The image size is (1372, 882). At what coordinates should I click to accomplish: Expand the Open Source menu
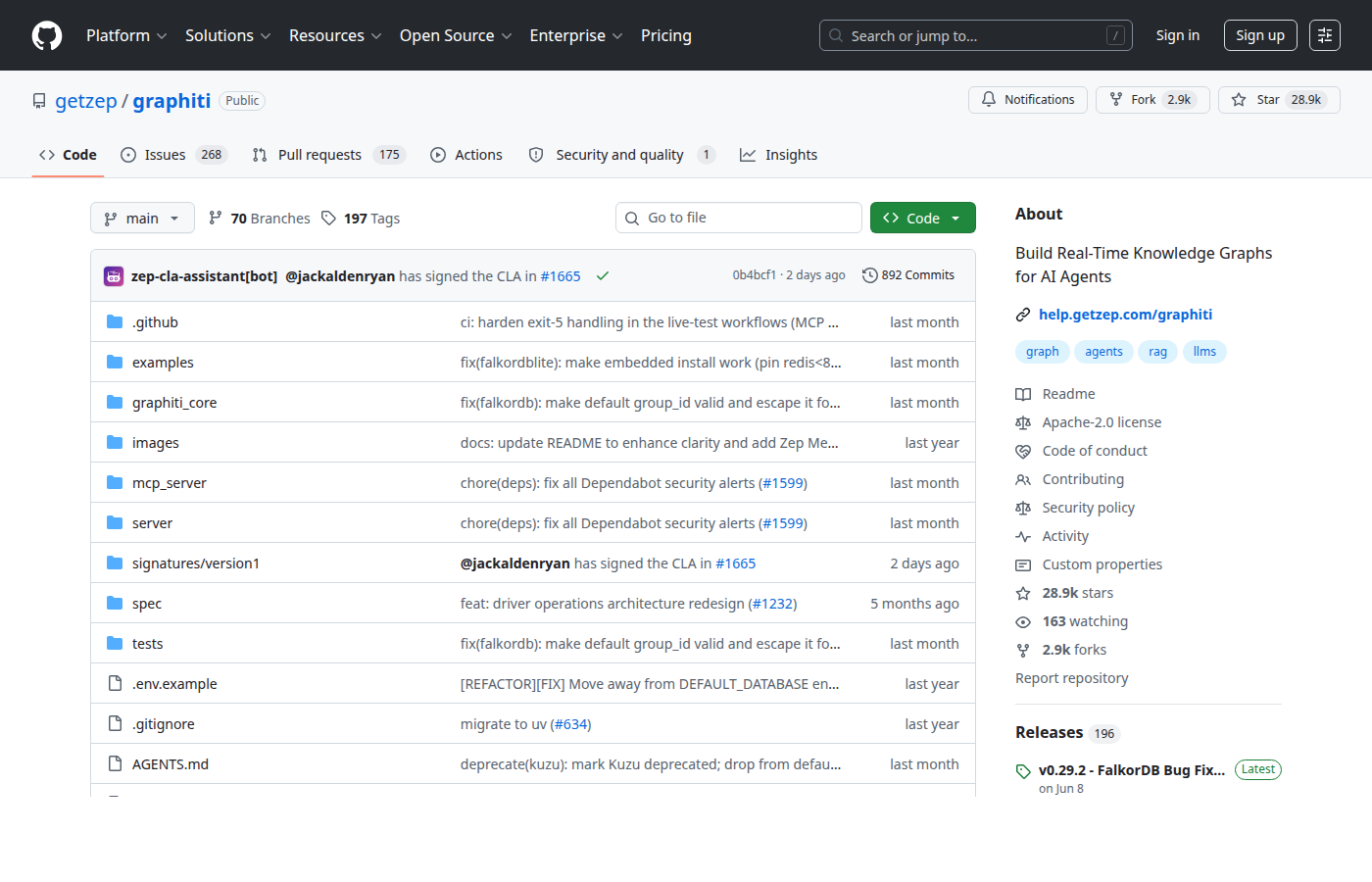[x=456, y=35]
